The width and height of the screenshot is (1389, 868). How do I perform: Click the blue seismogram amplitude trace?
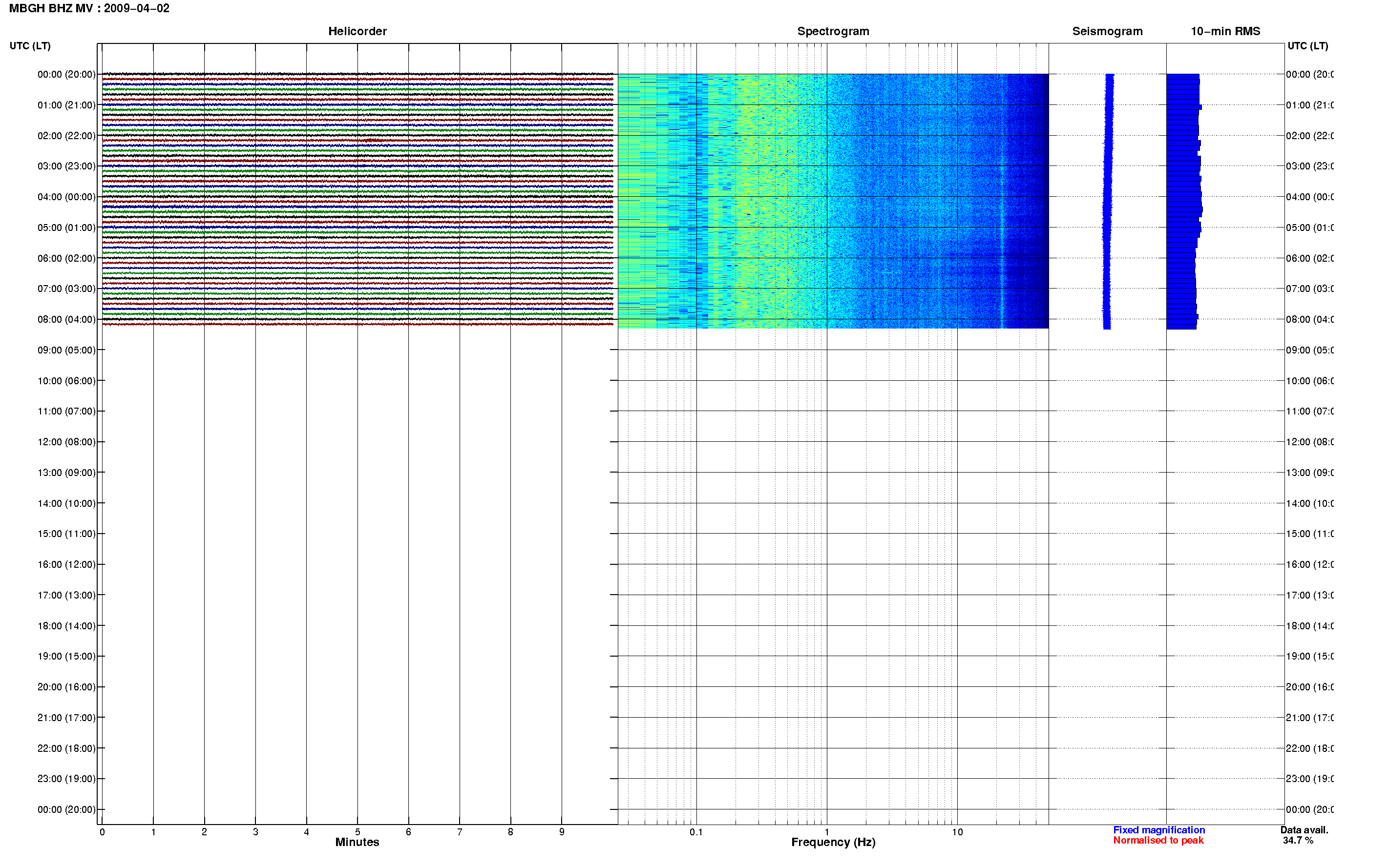pyautogui.click(x=1108, y=201)
